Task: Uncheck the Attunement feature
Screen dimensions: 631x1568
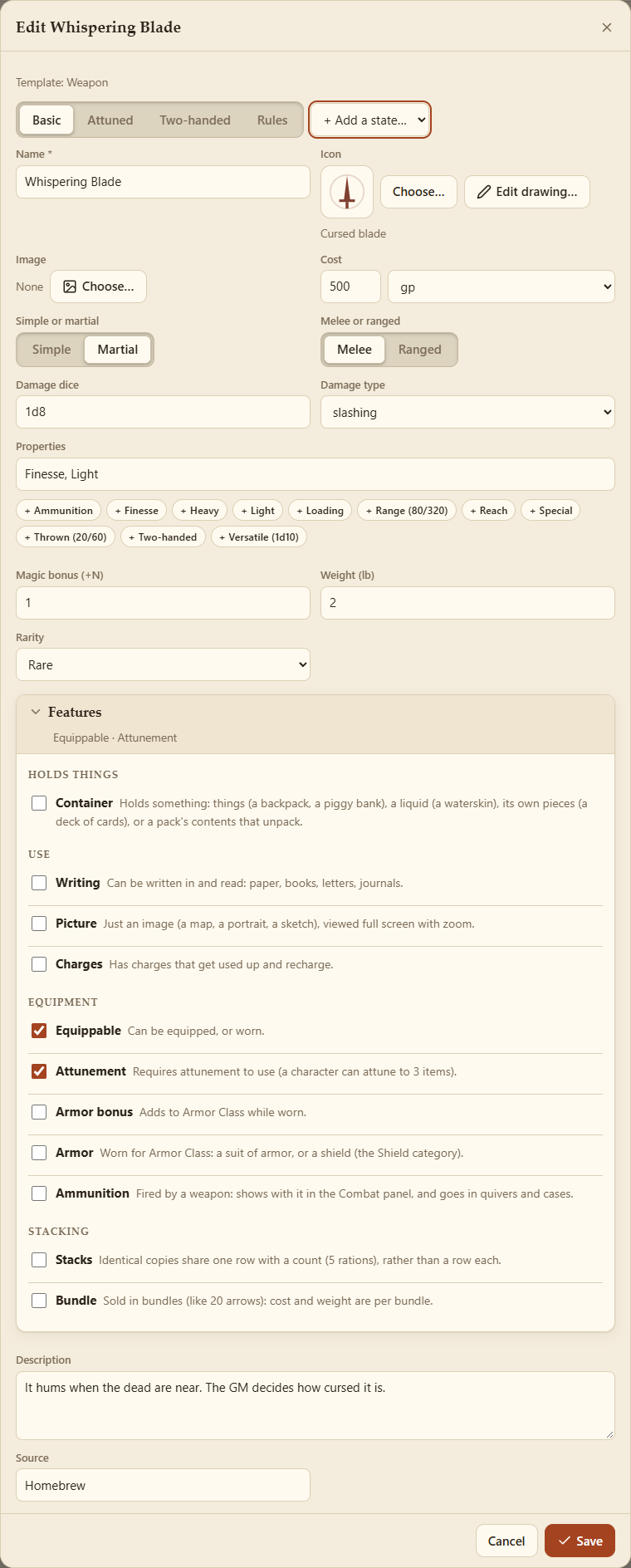Action: tap(39, 1071)
